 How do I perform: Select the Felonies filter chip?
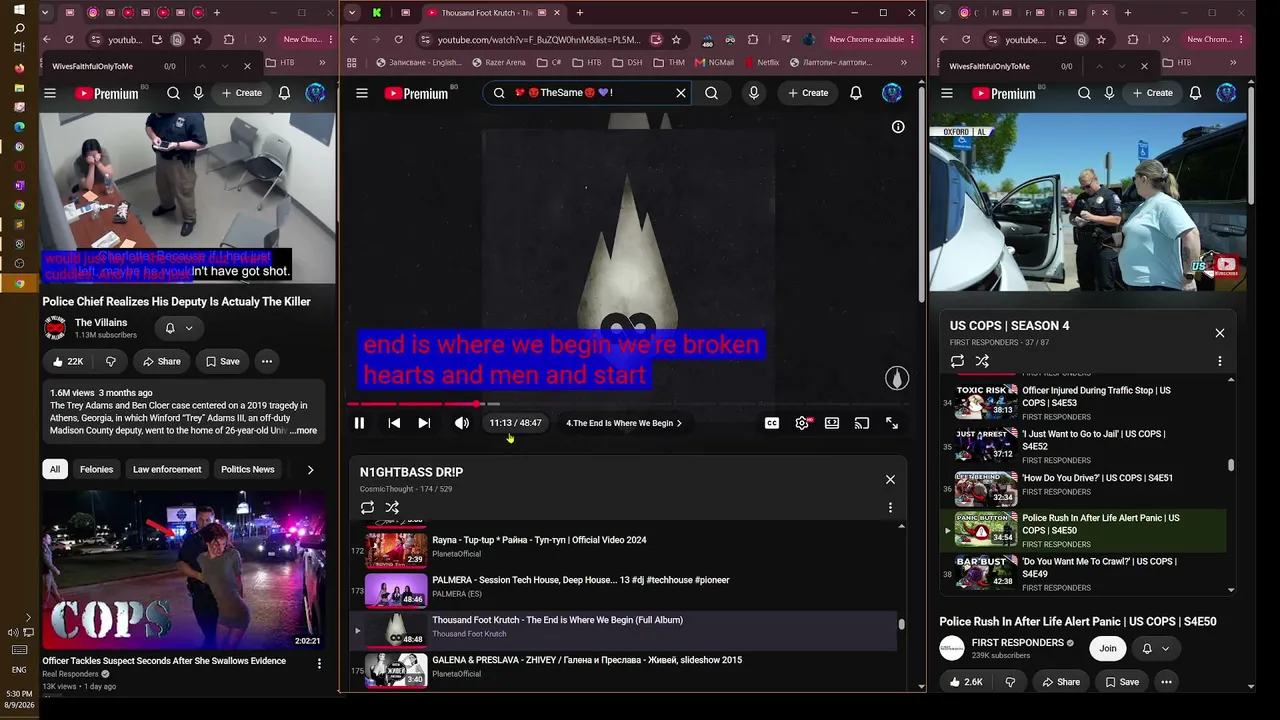coord(96,469)
